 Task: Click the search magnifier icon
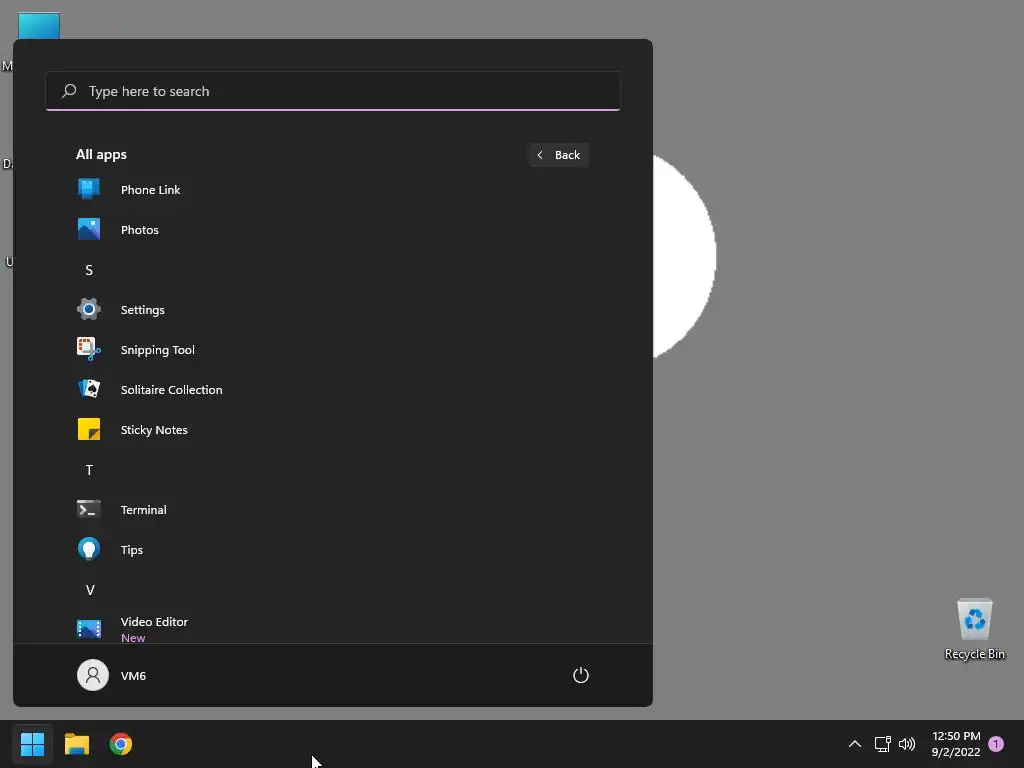(x=69, y=91)
